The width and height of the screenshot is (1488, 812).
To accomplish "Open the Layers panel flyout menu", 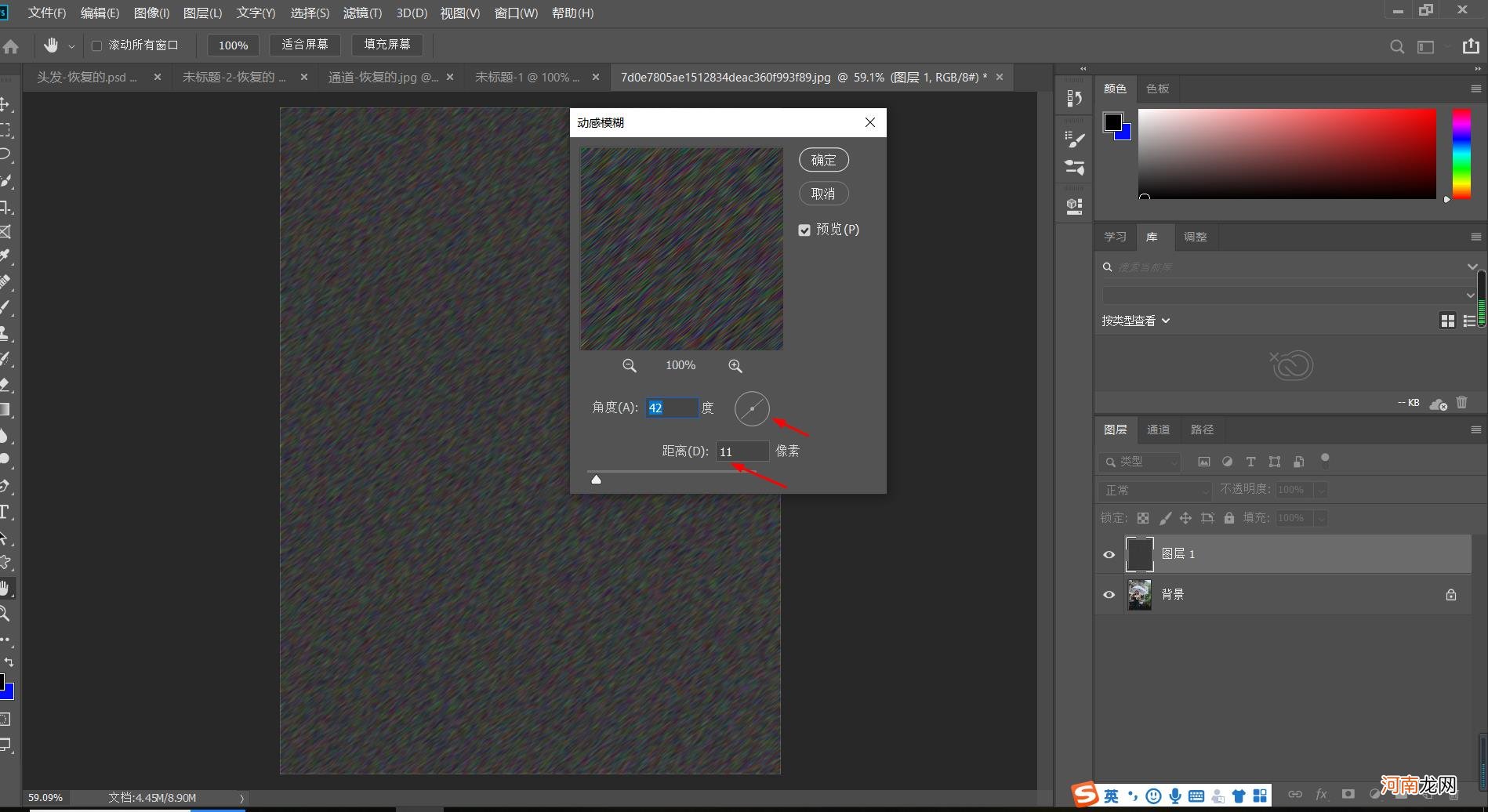I will coord(1475,430).
